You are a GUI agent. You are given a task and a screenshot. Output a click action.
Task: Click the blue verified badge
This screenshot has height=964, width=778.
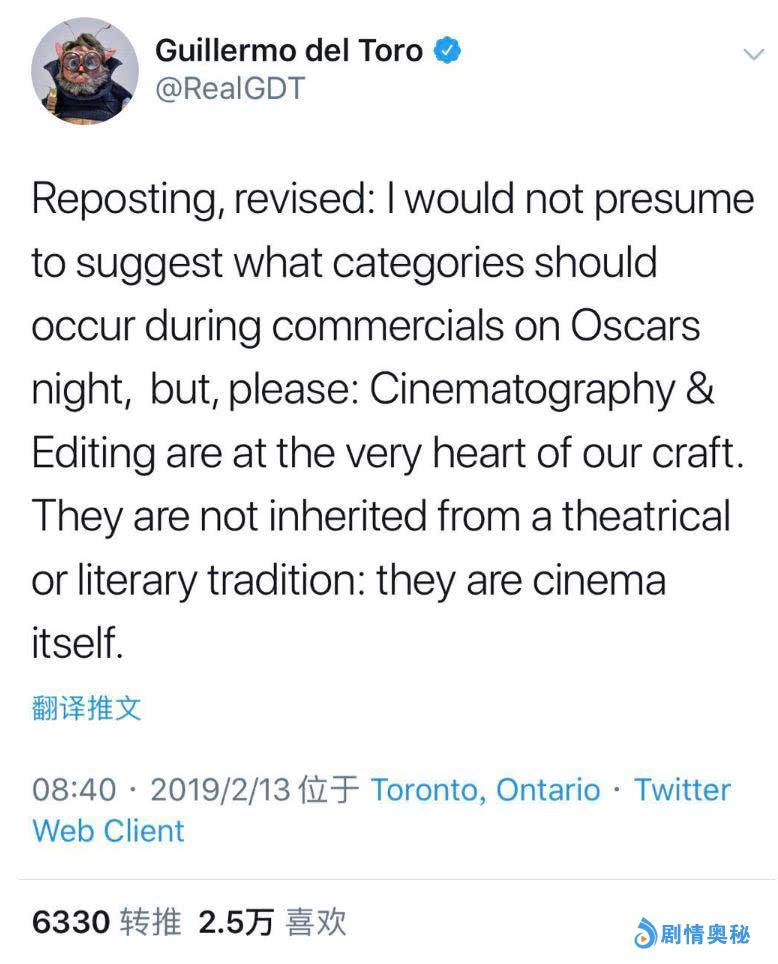pyautogui.click(x=446, y=50)
